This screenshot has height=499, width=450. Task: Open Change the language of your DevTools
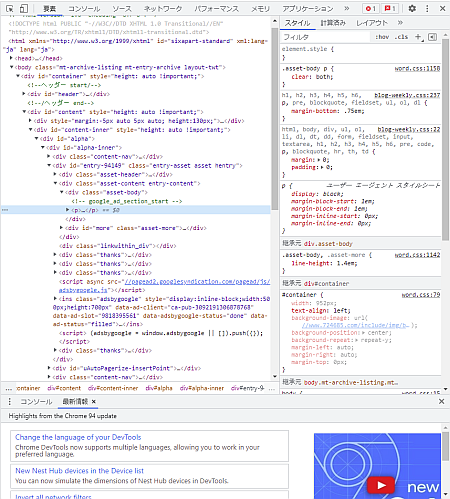(78, 437)
